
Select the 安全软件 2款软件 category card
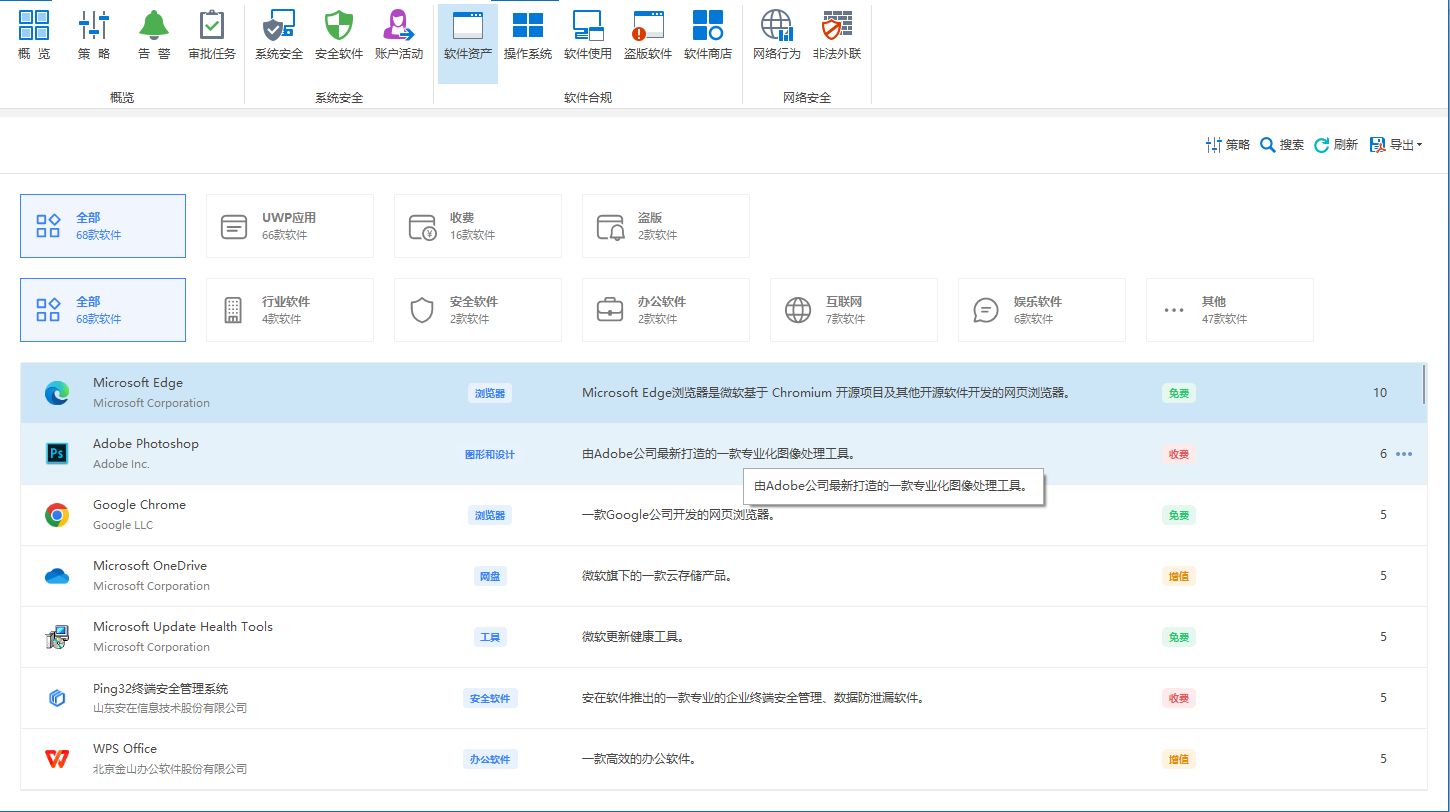coord(478,310)
